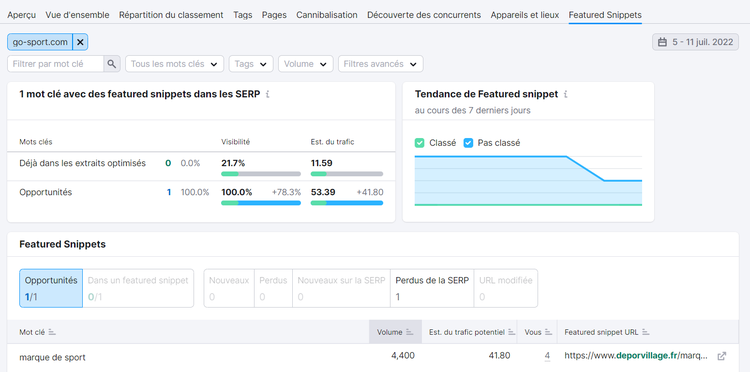Click the Opportunités visibility progress bar
Screen dimensions: 750x372
(x=261, y=203)
